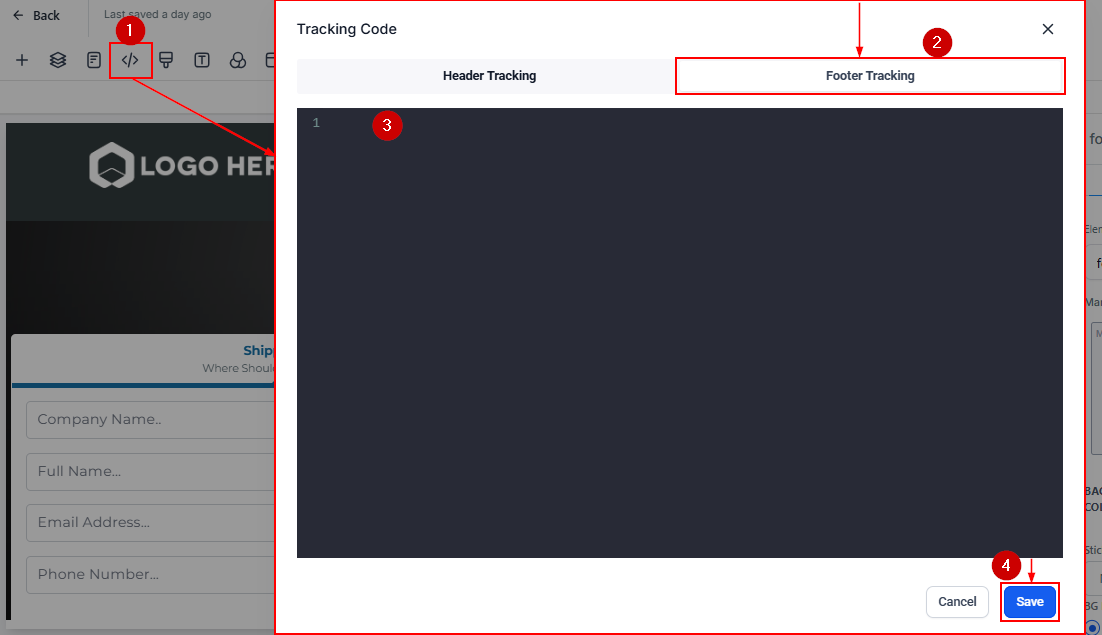Viewport: 1102px width, 635px height.
Task: Focus the Full Name field
Action: 150,471
